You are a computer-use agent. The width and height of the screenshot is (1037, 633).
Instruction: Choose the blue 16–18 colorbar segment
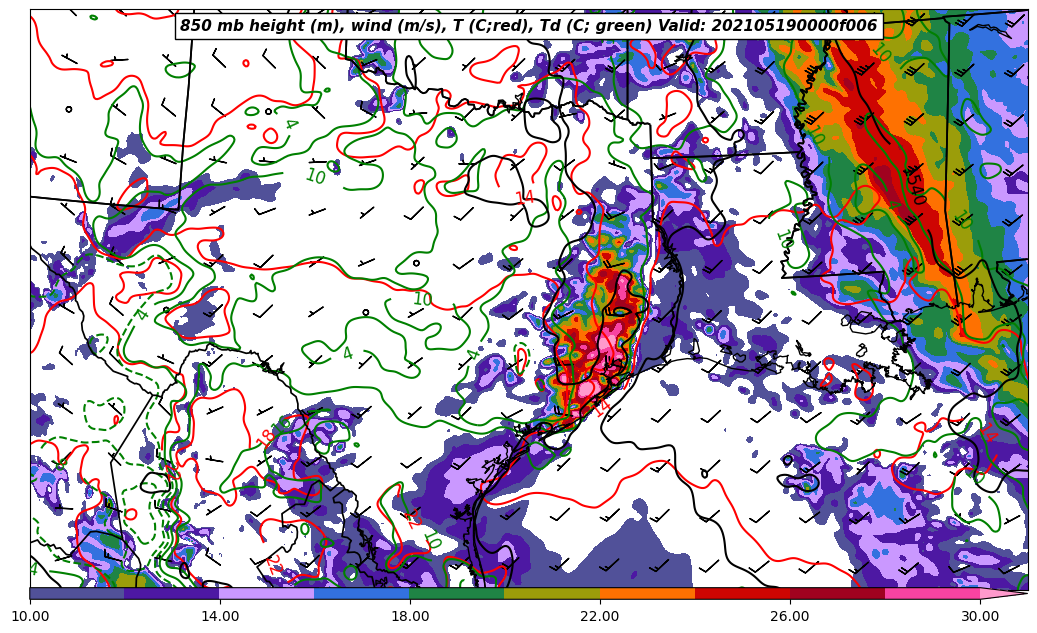click(361, 594)
